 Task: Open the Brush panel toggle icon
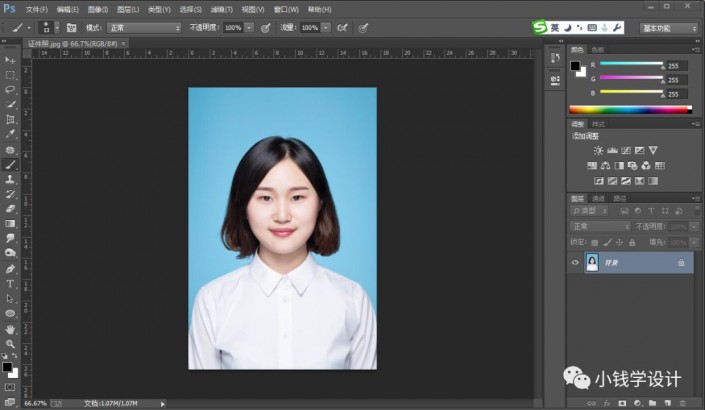(x=71, y=28)
